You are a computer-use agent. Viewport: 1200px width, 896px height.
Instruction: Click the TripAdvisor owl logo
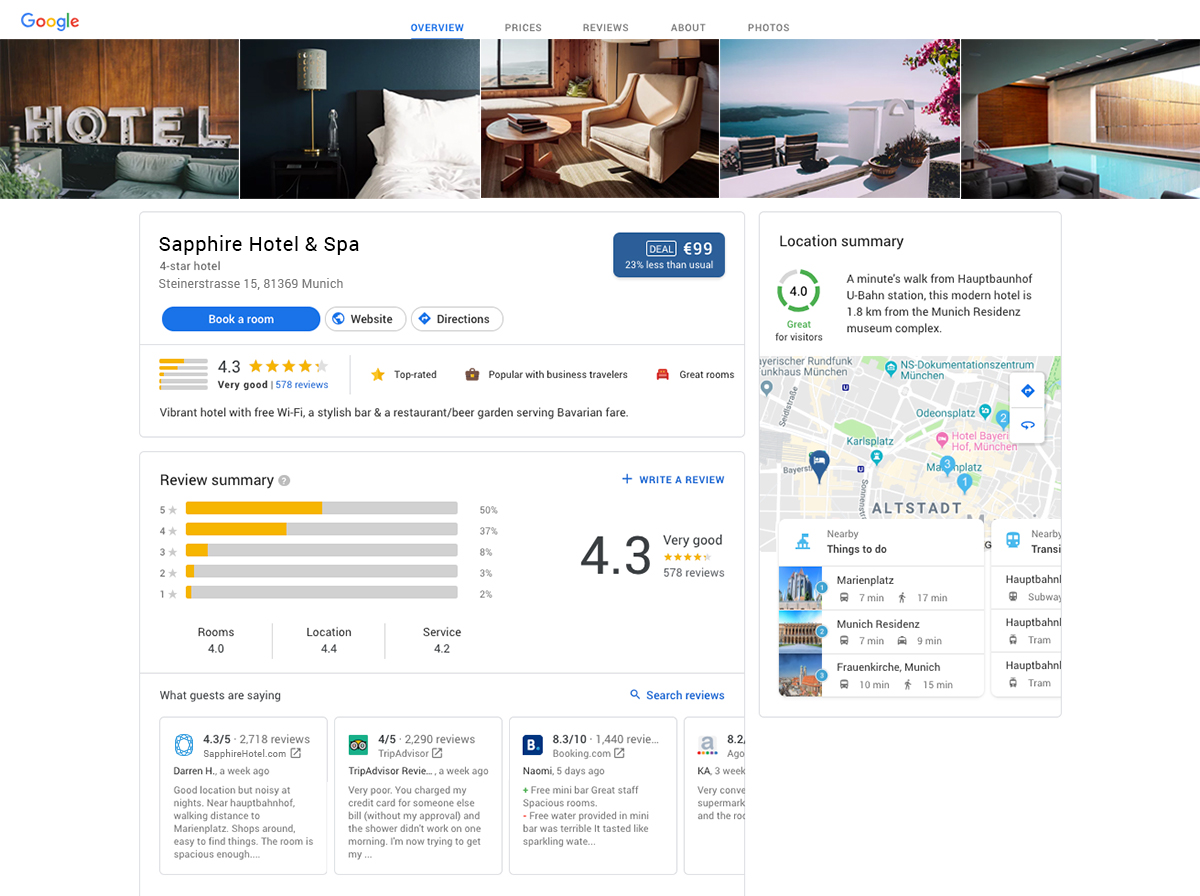click(358, 745)
